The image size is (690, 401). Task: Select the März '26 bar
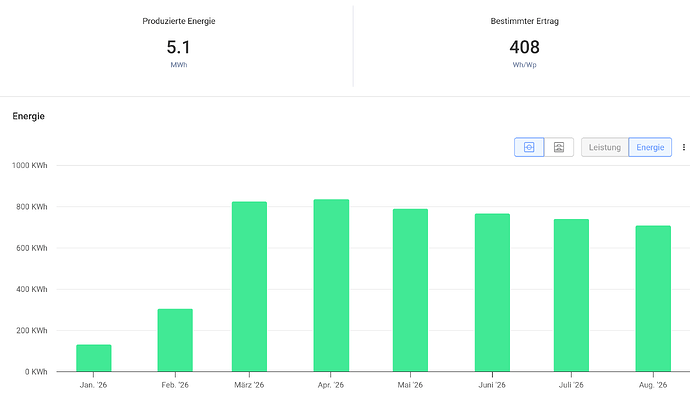250,287
